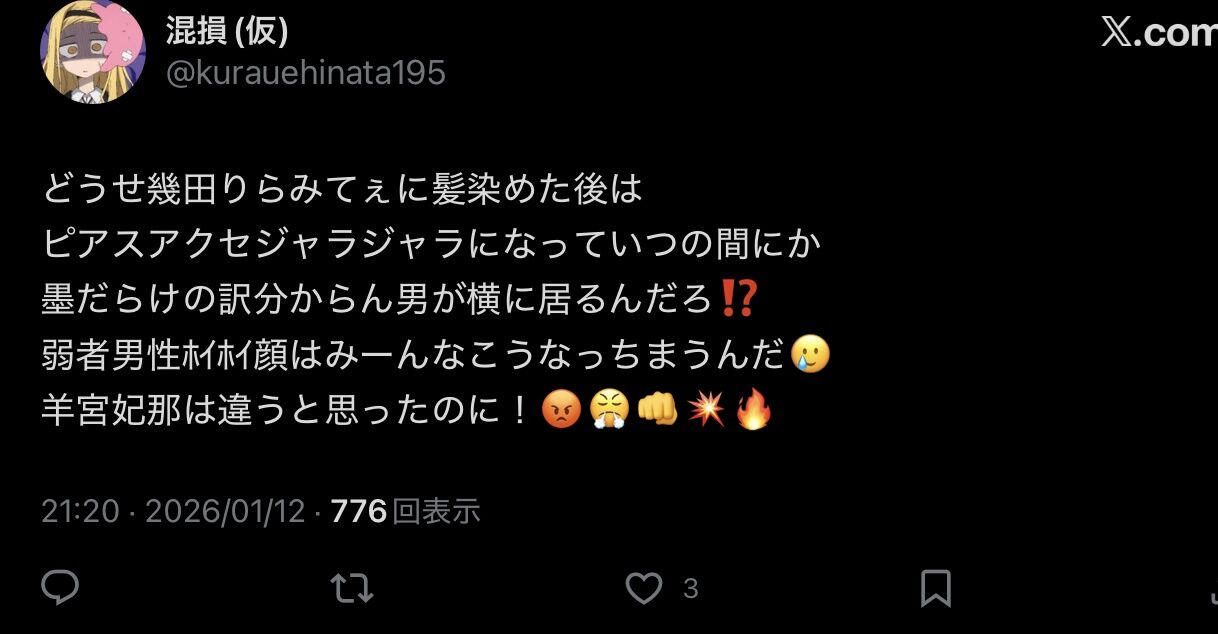1218x634 pixels.
Task: Click the red exclamation question mark emoji
Action: click(741, 299)
